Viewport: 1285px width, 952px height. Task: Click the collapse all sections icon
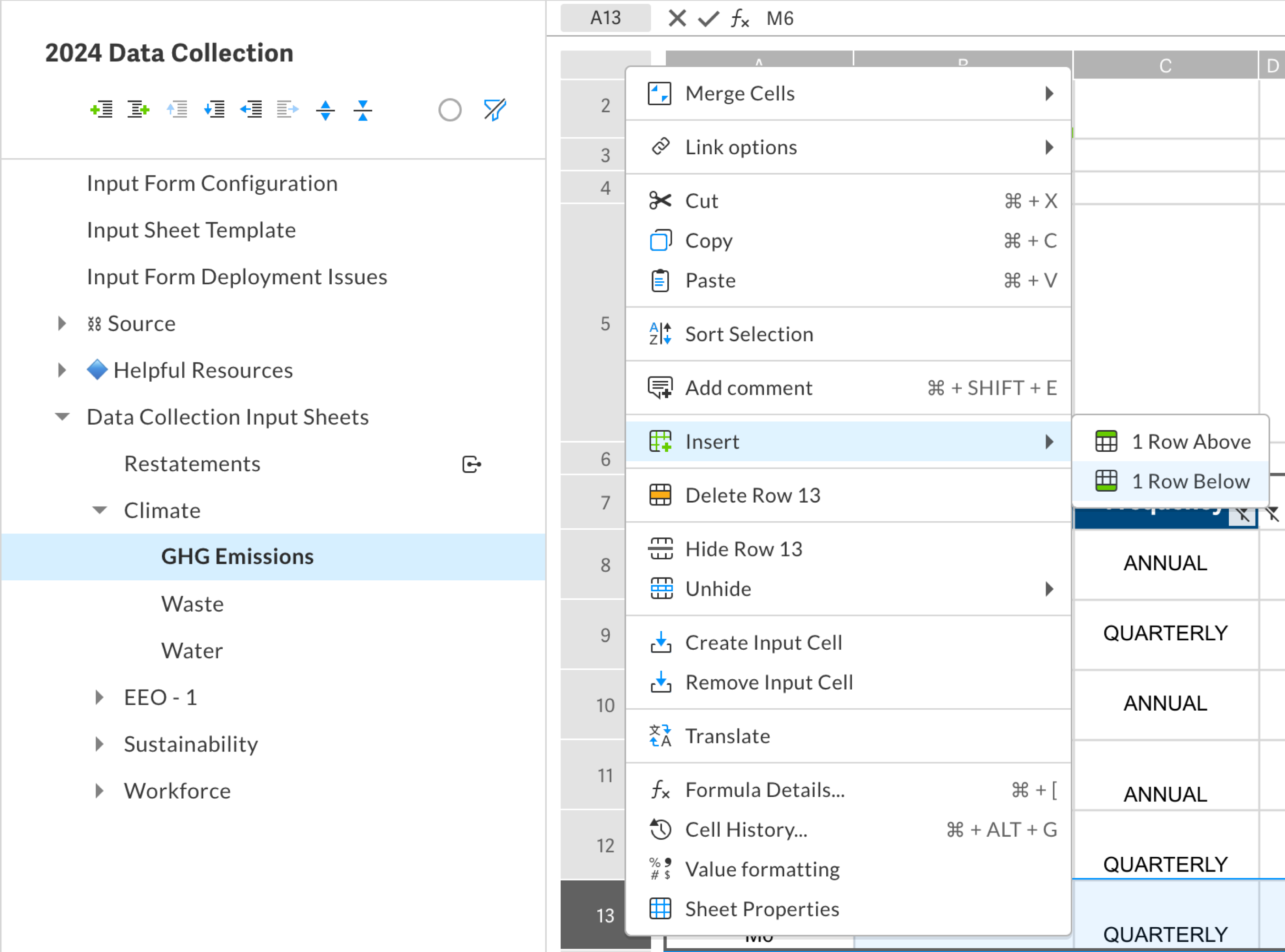pos(363,109)
